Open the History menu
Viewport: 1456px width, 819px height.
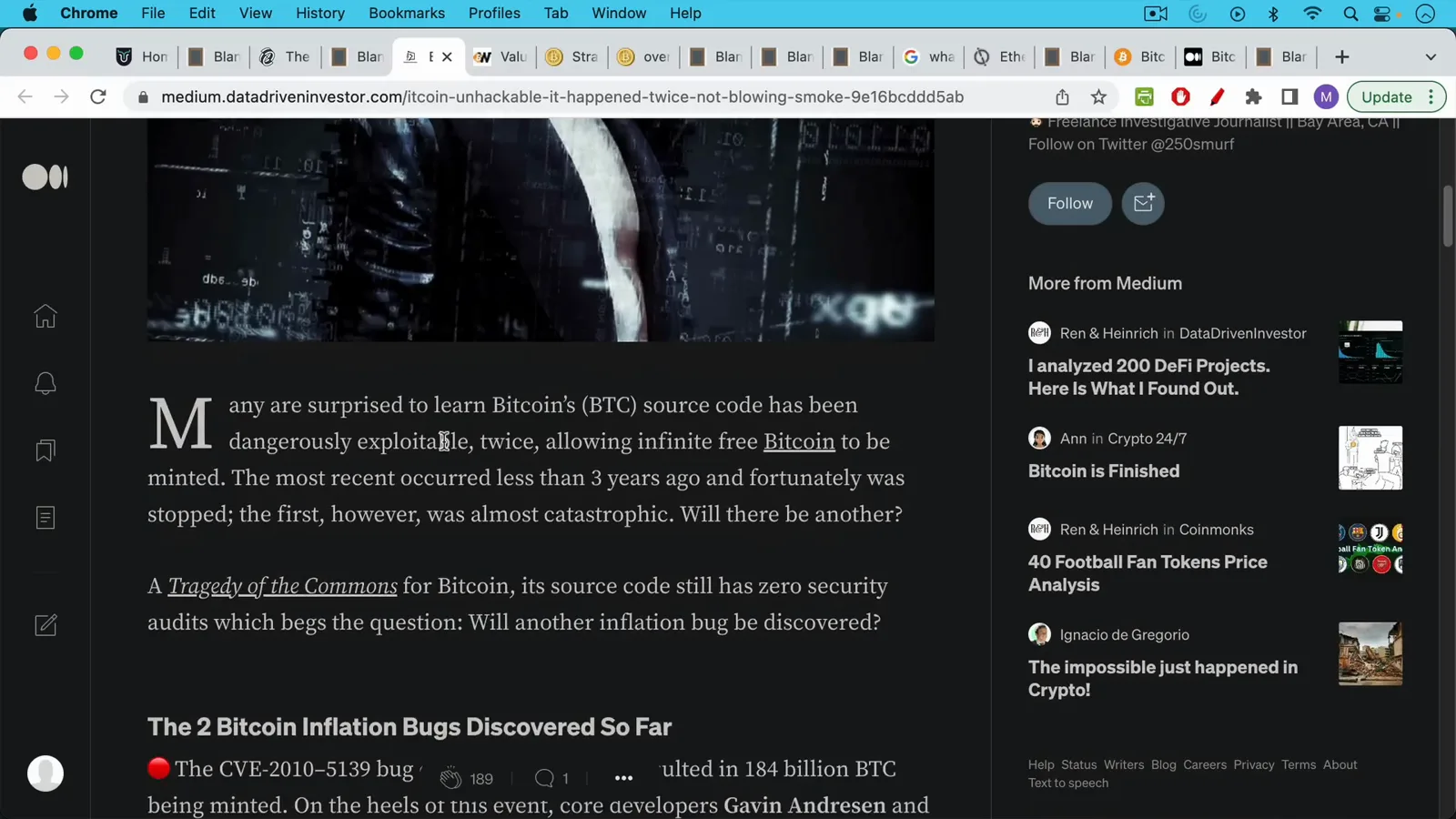[x=320, y=13]
